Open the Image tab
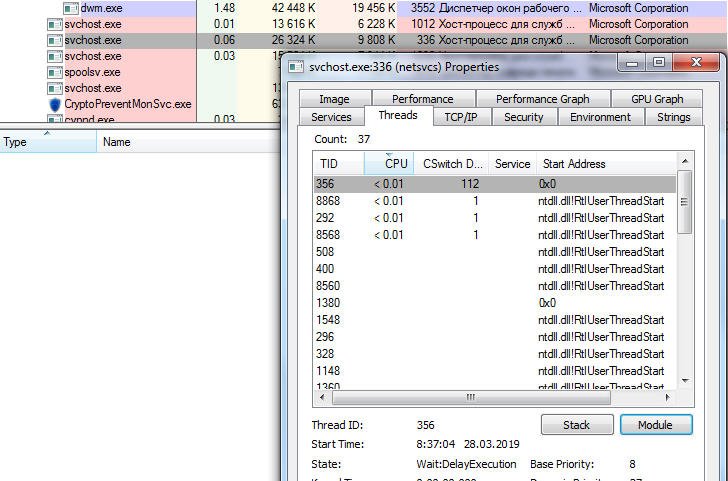Image resolution: width=728 pixels, height=481 pixels. tap(334, 99)
